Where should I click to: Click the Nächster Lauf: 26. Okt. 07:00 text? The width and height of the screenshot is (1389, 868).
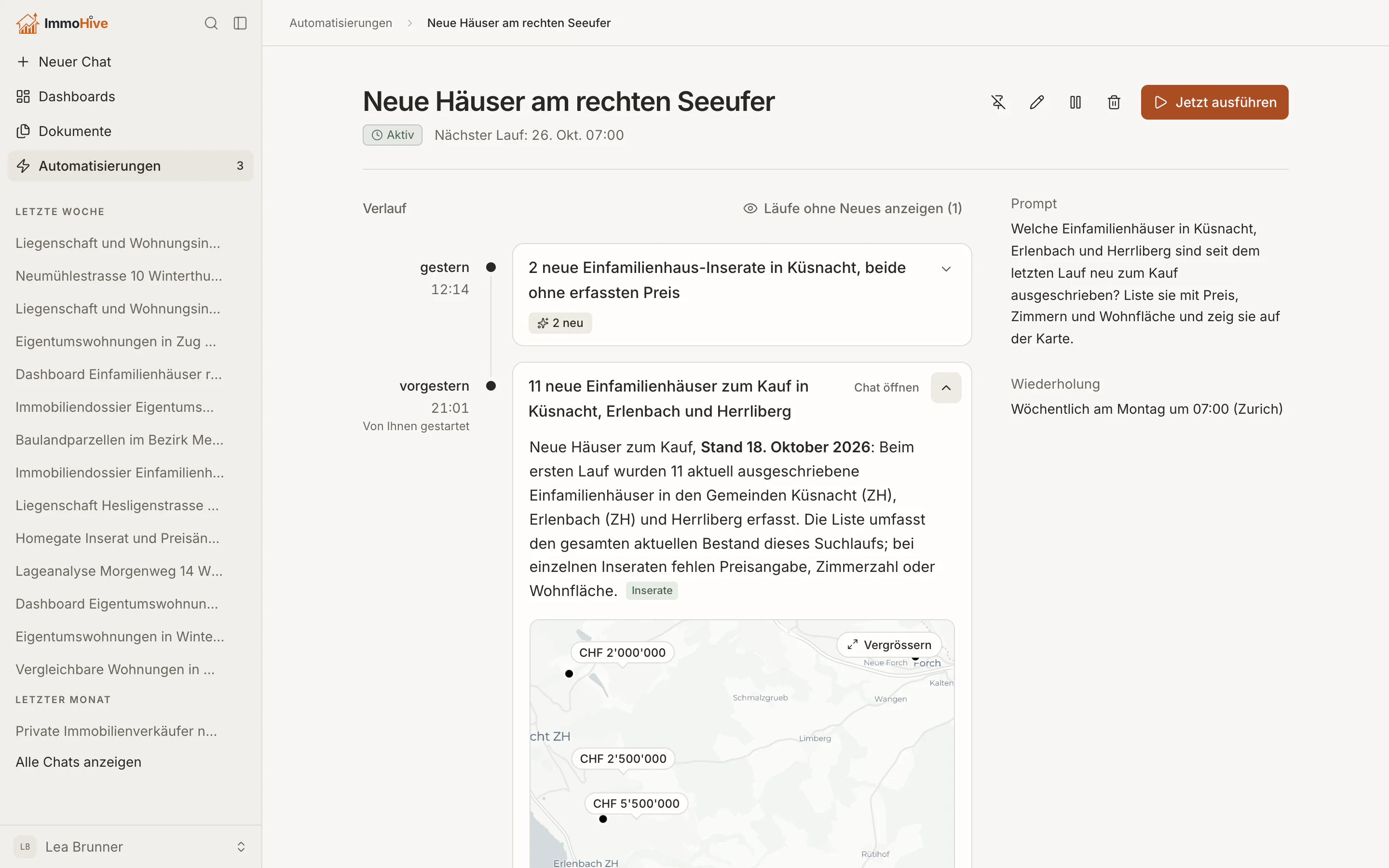click(529, 135)
